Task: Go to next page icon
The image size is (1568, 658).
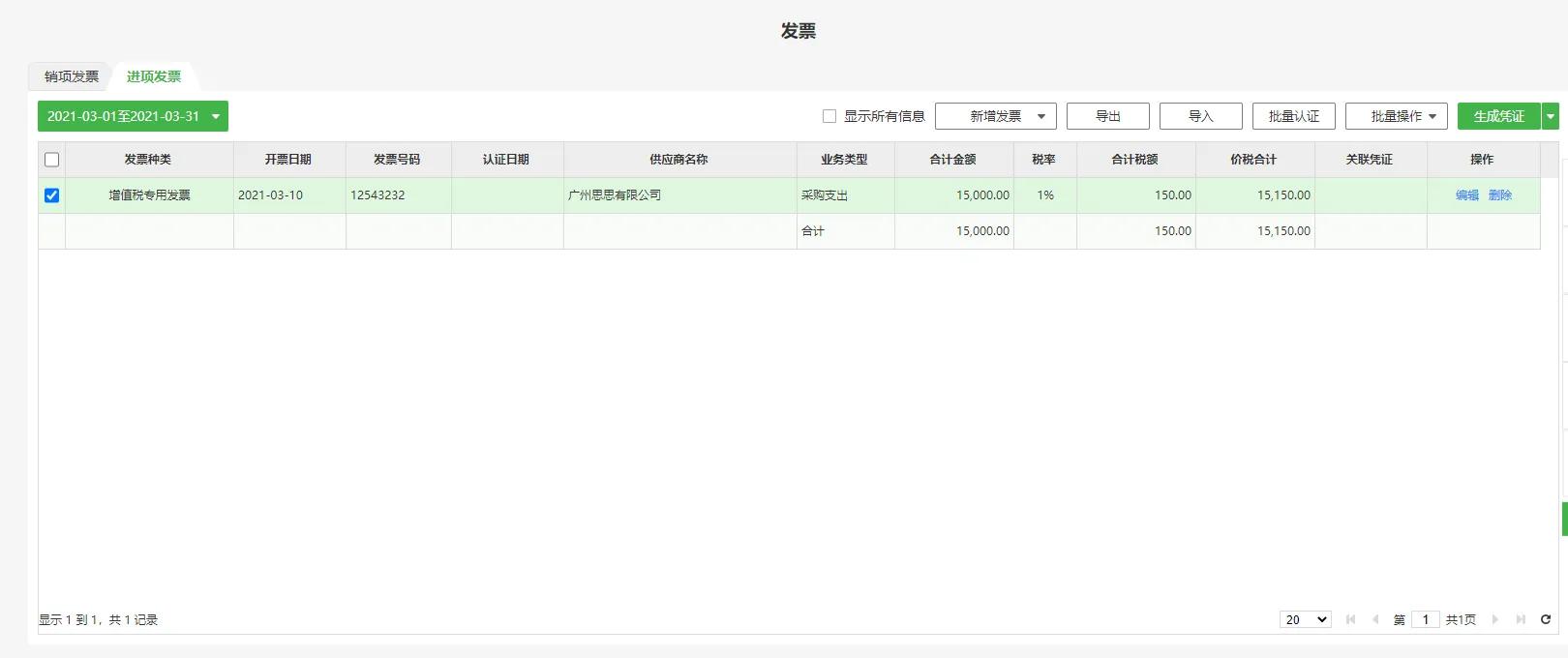Action: coord(1495,619)
